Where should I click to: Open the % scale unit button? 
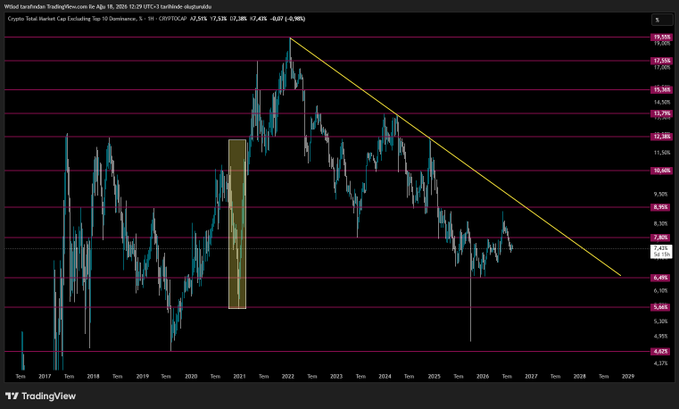coord(662,20)
